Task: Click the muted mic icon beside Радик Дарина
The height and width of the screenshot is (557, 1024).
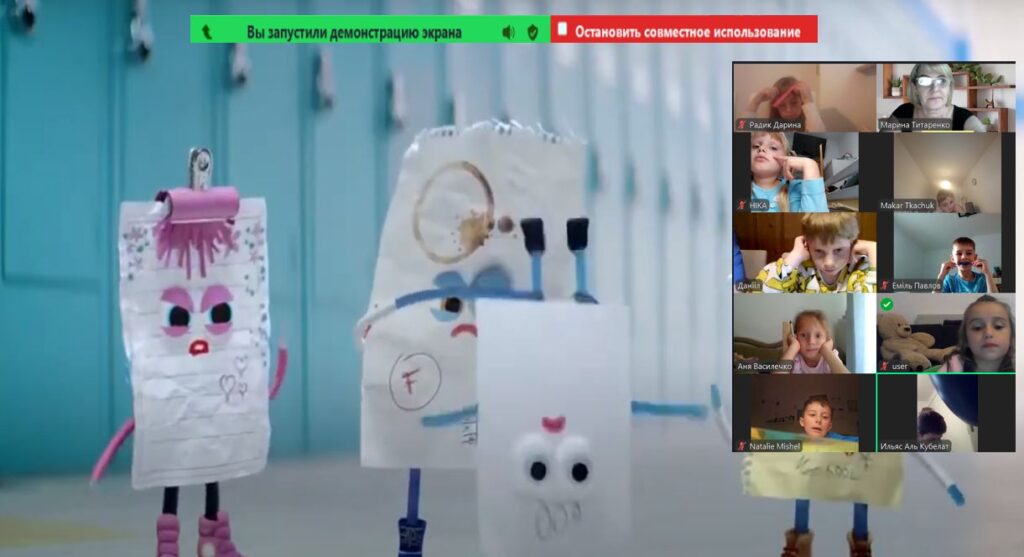Action: pos(741,125)
